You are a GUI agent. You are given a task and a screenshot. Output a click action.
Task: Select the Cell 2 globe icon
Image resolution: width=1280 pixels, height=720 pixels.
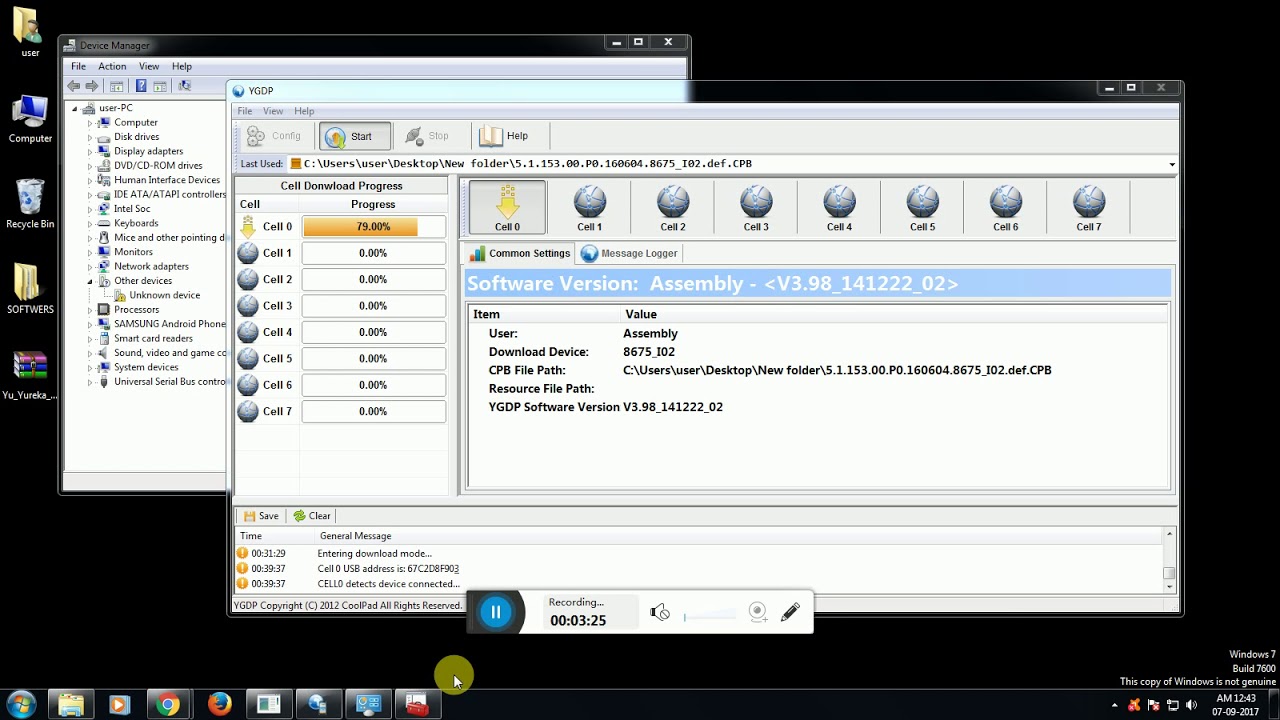673,206
